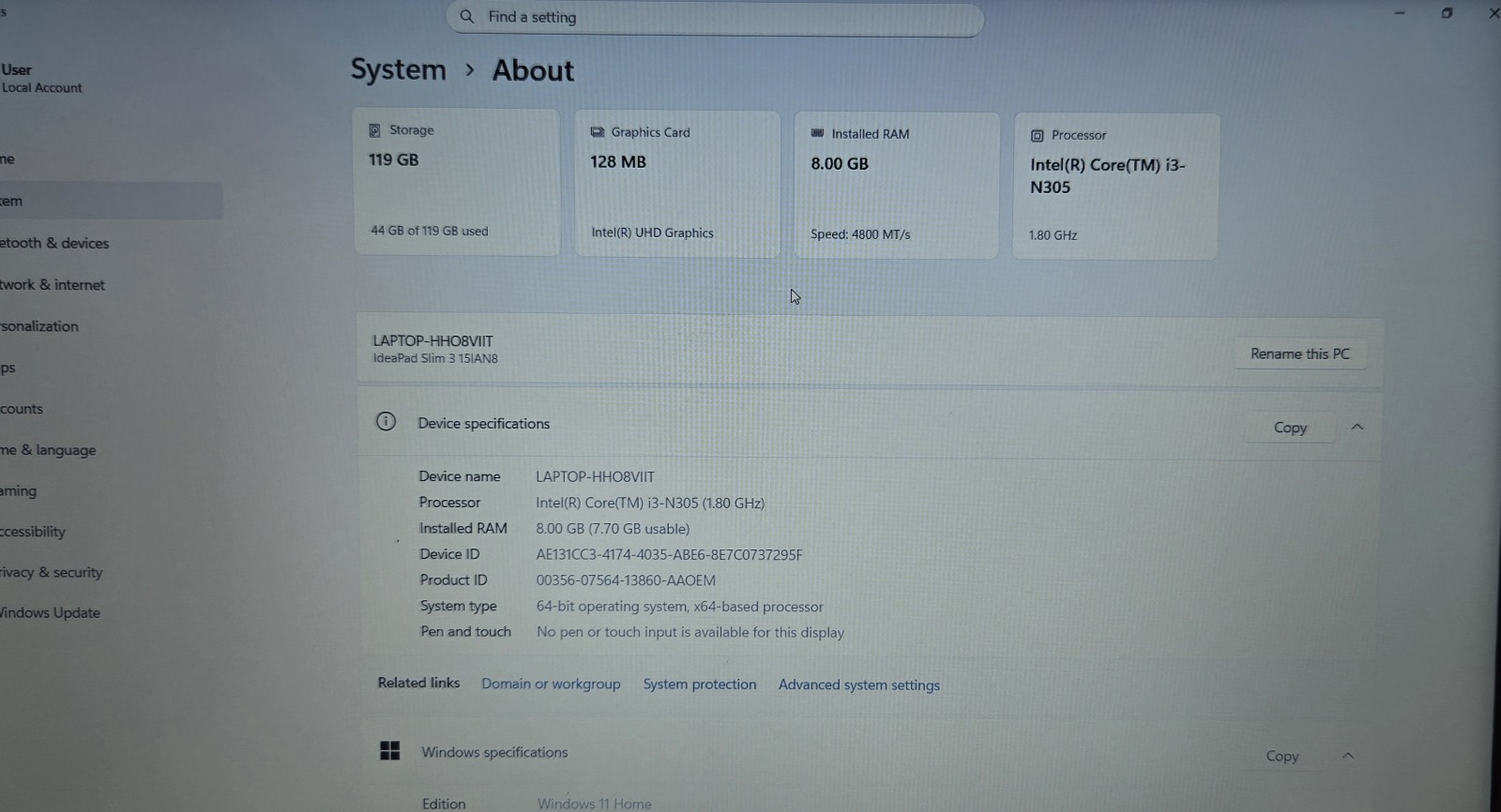Click the Find a setting search box
Screen dimensions: 1501x812
point(715,17)
